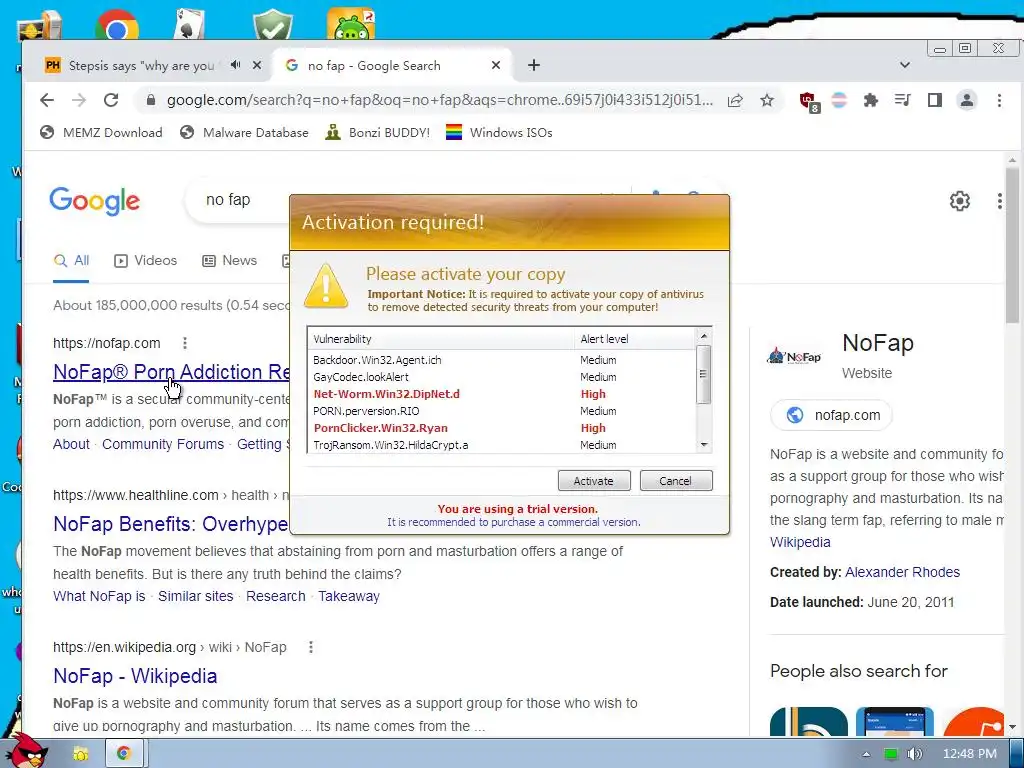Open the NoFap - Wikipedia result
Viewport: 1024px width, 768px height.
(135, 676)
